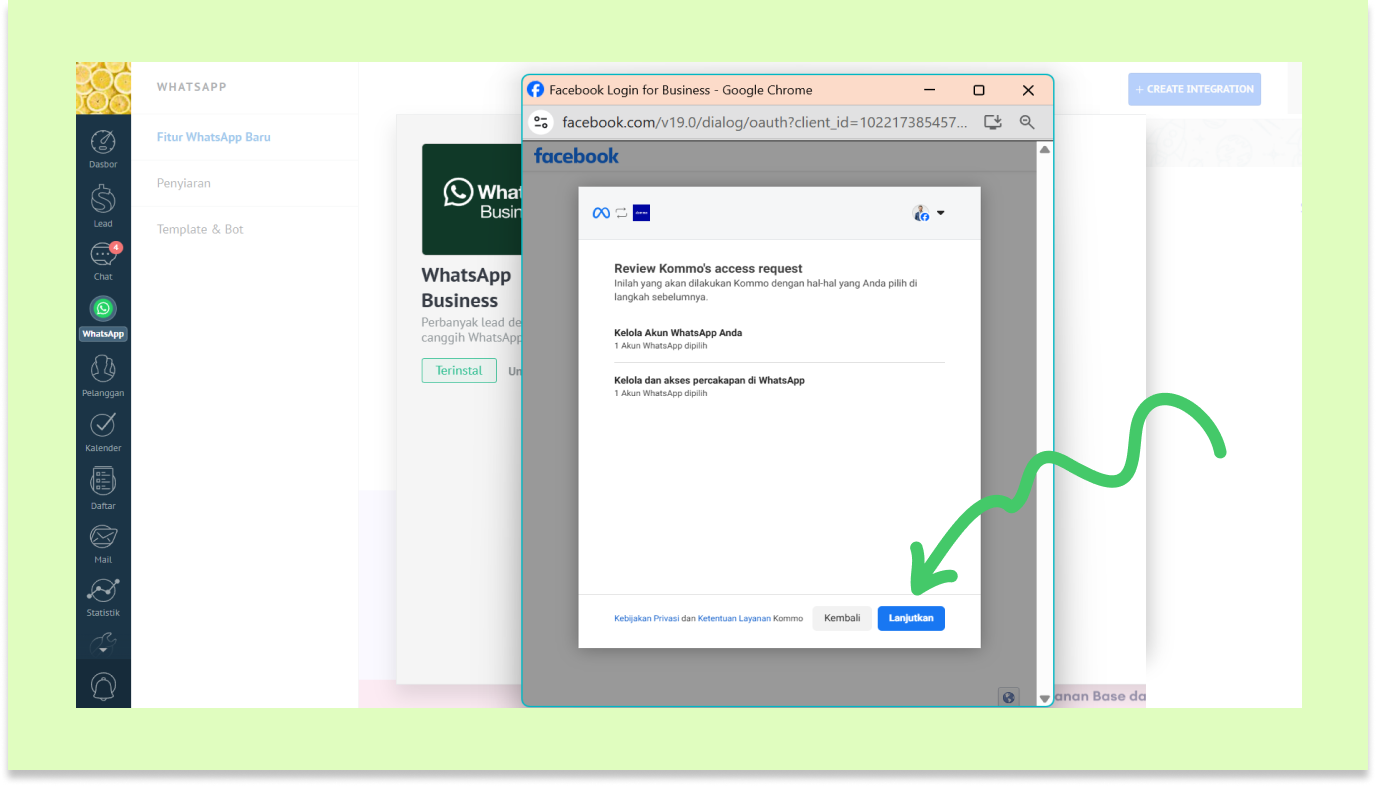Maximize the Facebook Login popup window
This screenshot has height=786, width=1376.
click(x=979, y=90)
